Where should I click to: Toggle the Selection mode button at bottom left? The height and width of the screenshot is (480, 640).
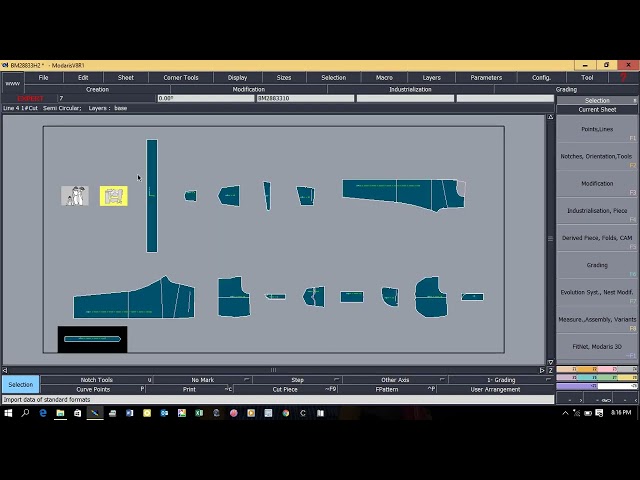(20, 384)
